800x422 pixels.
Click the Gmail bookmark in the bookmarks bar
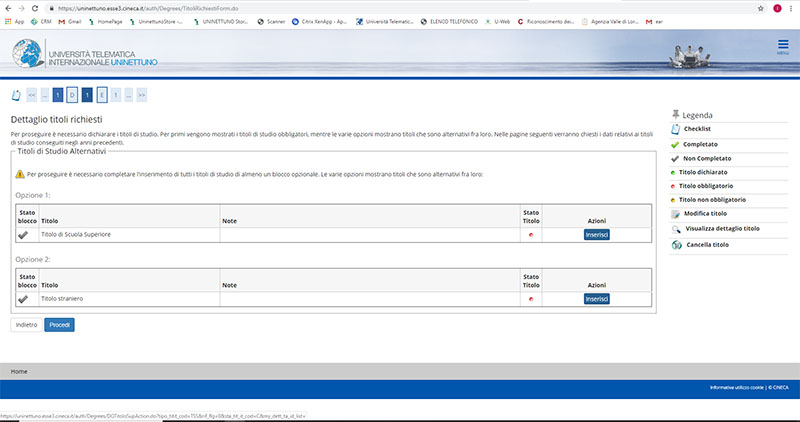(74, 20)
